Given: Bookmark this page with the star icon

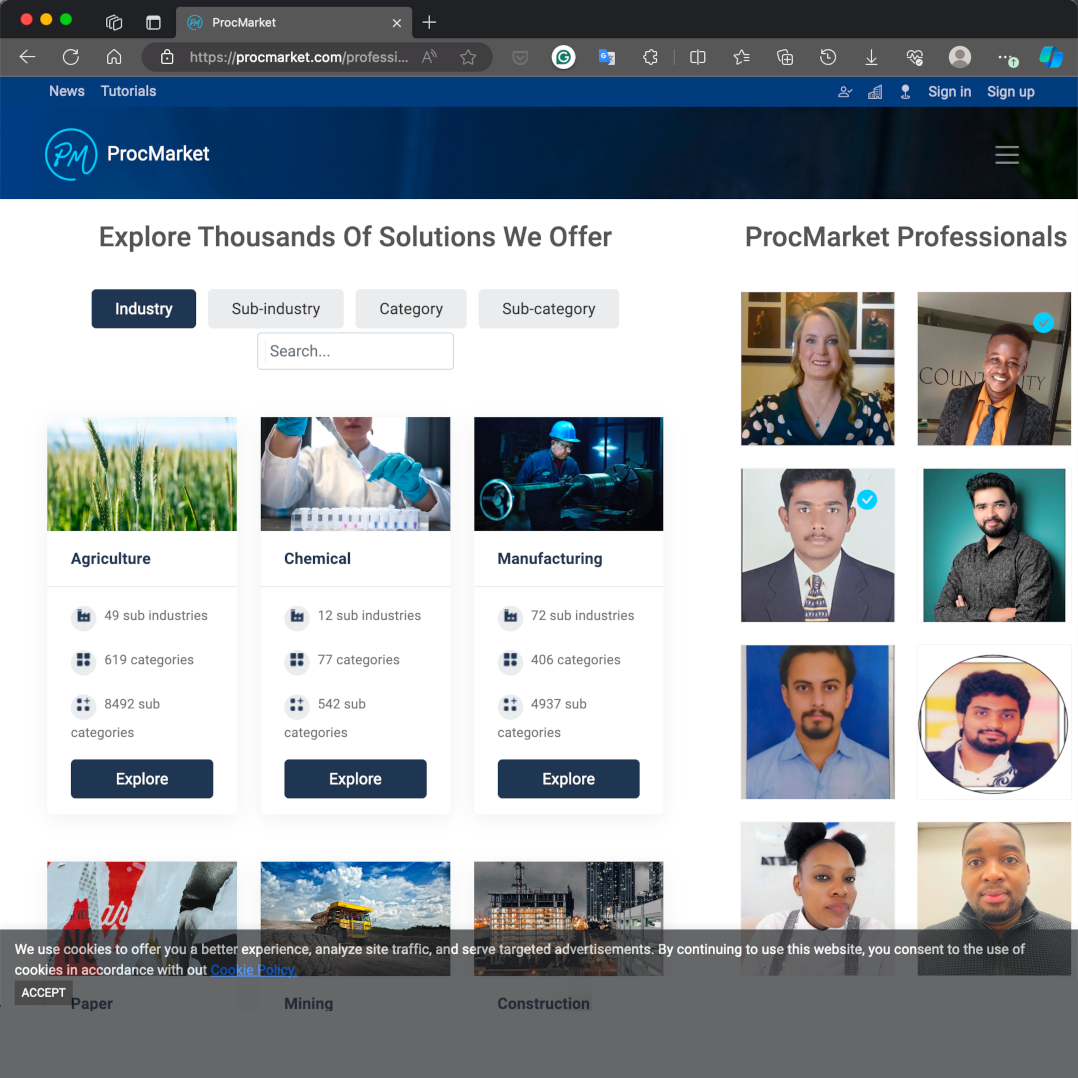Looking at the screenshot, I should (x=468, y=57).
